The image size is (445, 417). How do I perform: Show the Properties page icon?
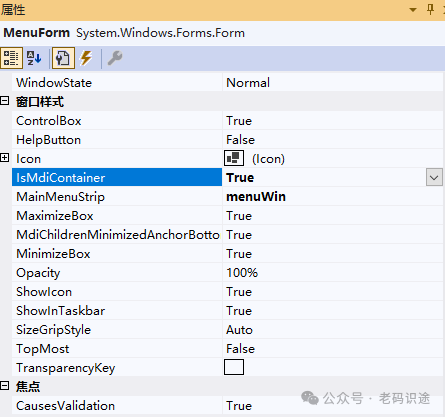63,58
